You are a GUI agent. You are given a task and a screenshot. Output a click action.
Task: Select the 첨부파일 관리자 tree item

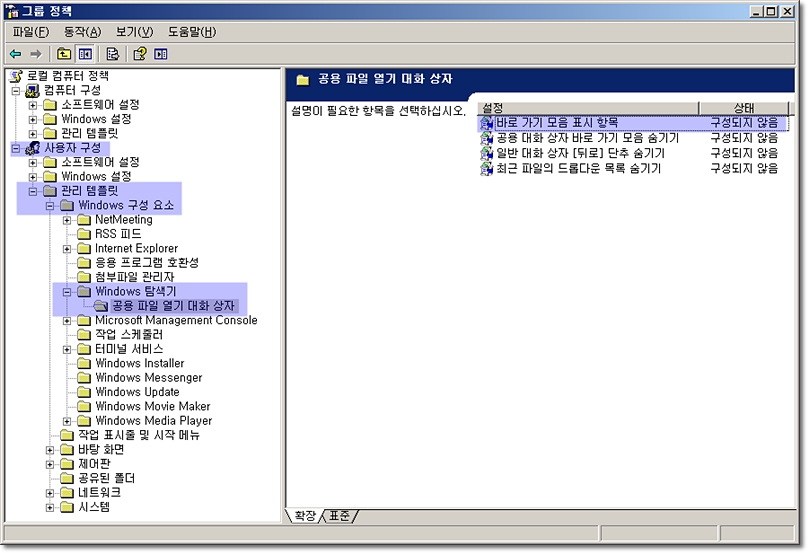[x=134, y=277]
